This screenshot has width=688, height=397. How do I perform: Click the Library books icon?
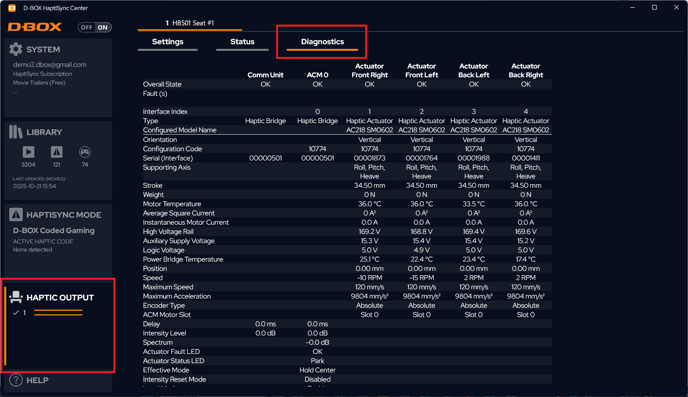click(16, 132)
